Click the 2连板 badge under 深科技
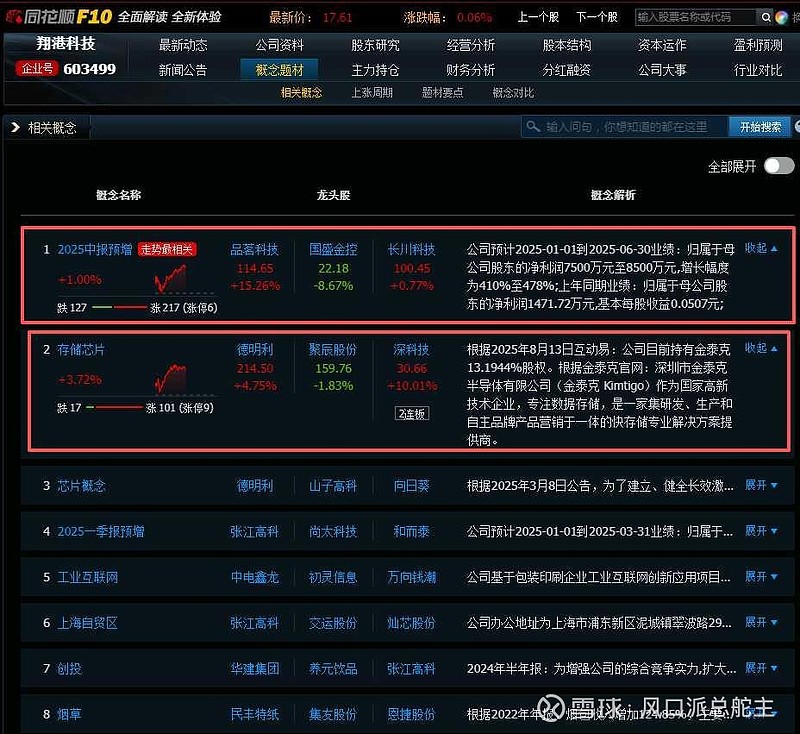The image size is (800, 734). tap(412, 414)
